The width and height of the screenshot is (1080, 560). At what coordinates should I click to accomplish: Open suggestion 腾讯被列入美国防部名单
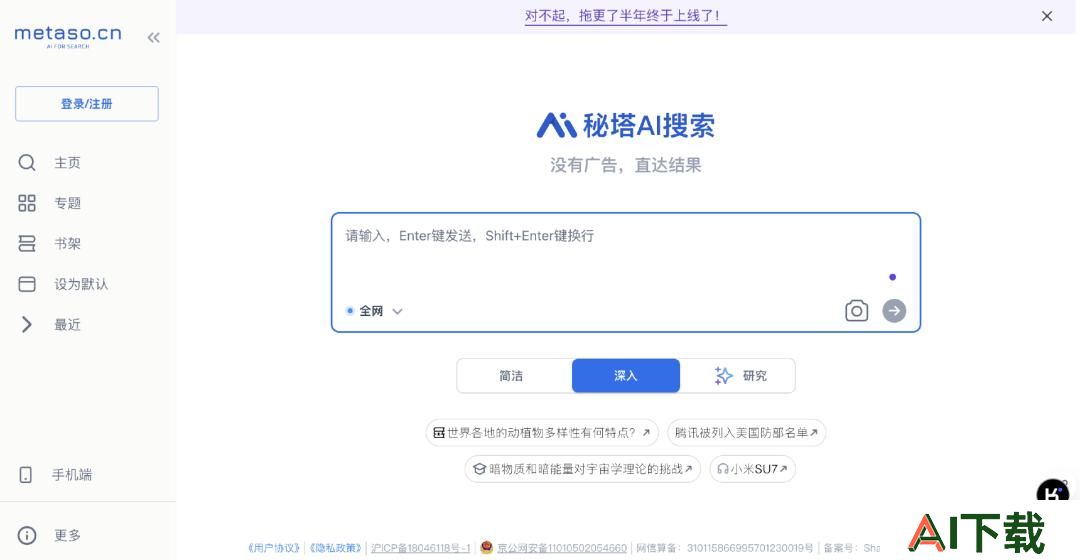746,433
